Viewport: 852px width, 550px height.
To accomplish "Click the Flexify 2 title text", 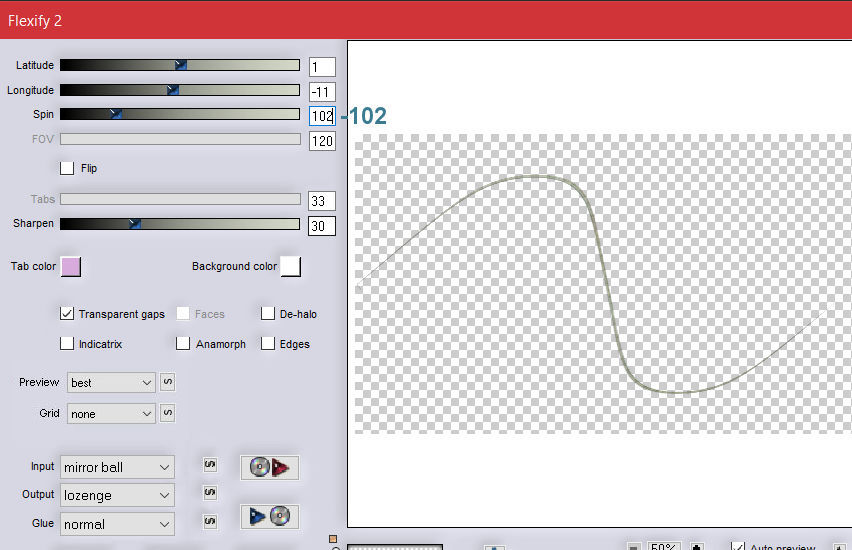I will tap(35, 21).
